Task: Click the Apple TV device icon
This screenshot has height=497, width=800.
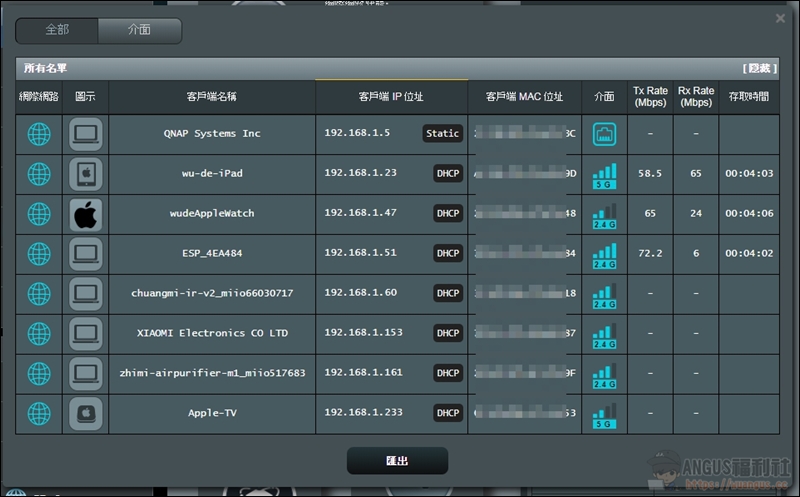Action: (85, 413)
